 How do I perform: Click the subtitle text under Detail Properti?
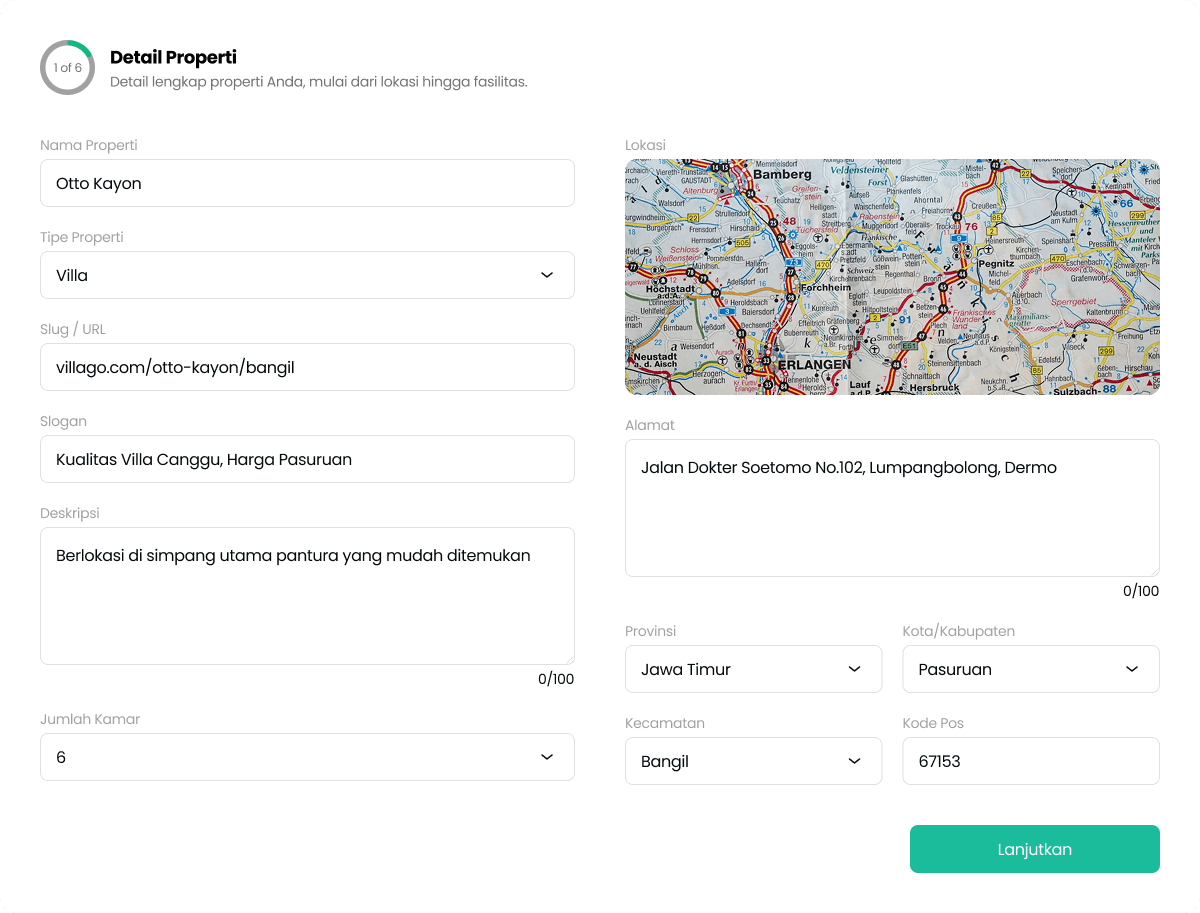[x=318, y=81]
